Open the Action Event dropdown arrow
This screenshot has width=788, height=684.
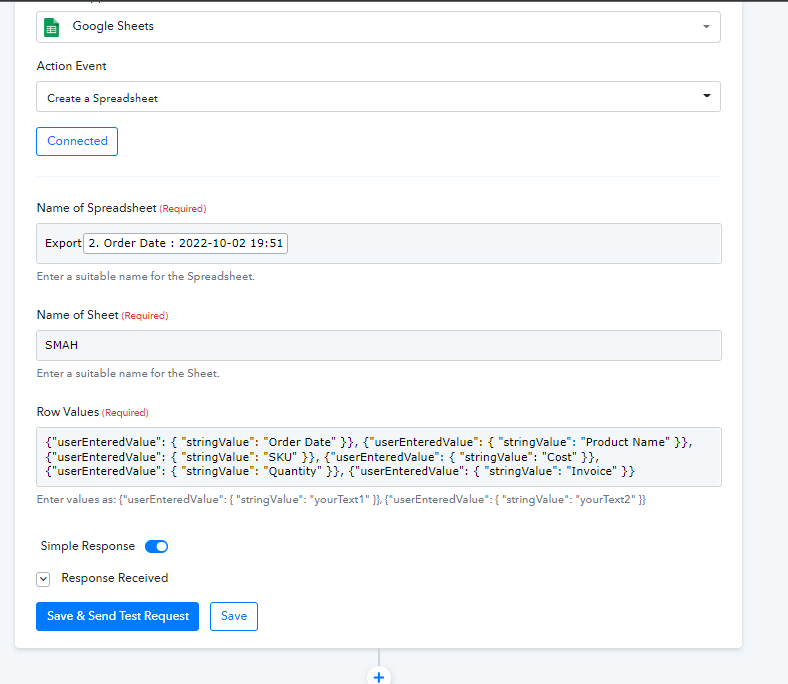[x=707, y=95]
